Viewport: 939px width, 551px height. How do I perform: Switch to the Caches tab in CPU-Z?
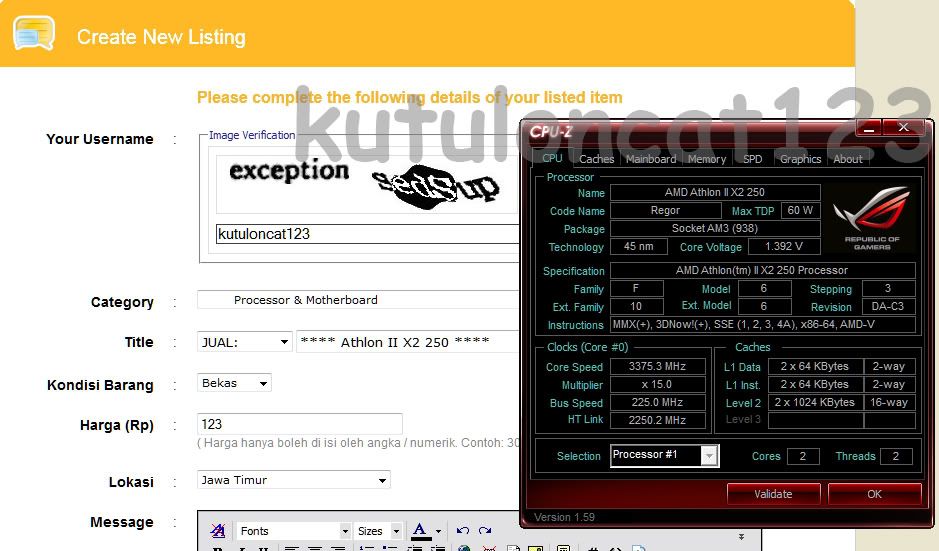click(596, 159)
